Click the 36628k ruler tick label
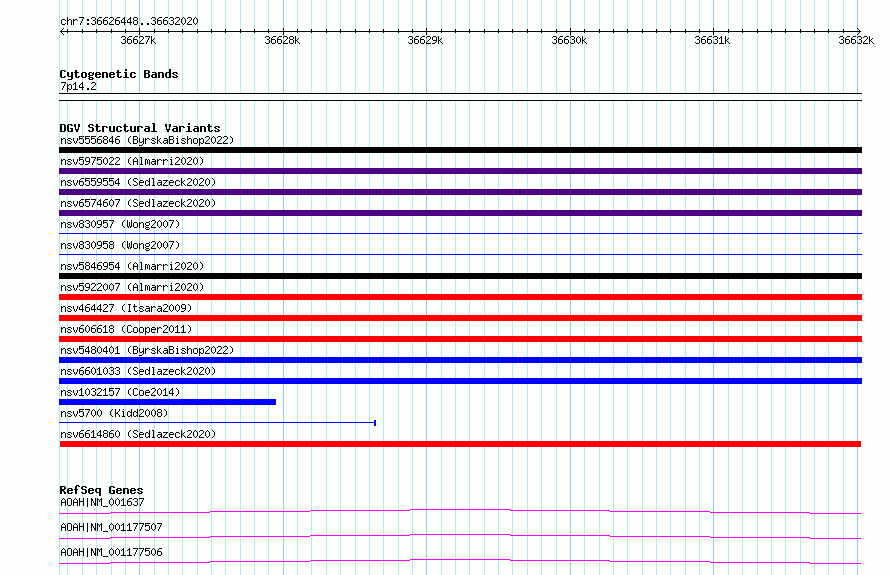The height and width of the screenshot is (575, 890). coord(282,40)
